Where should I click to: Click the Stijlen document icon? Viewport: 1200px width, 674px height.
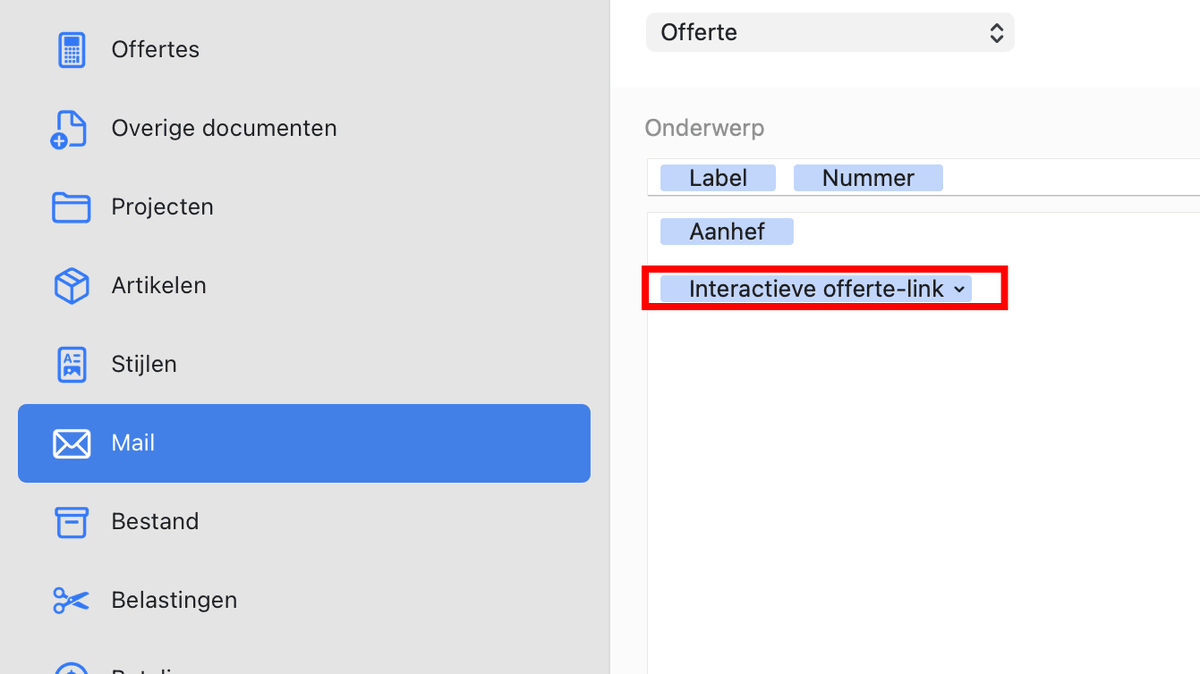[x=71, y=364]
